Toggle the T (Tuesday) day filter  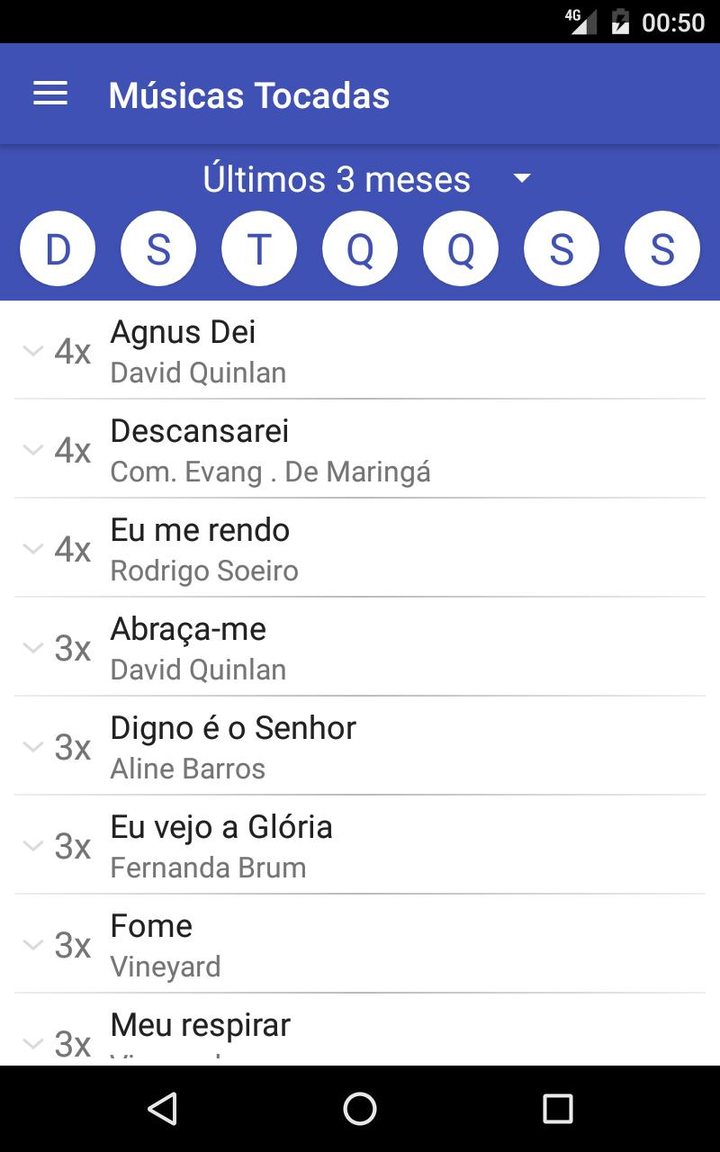click(259, 249)
